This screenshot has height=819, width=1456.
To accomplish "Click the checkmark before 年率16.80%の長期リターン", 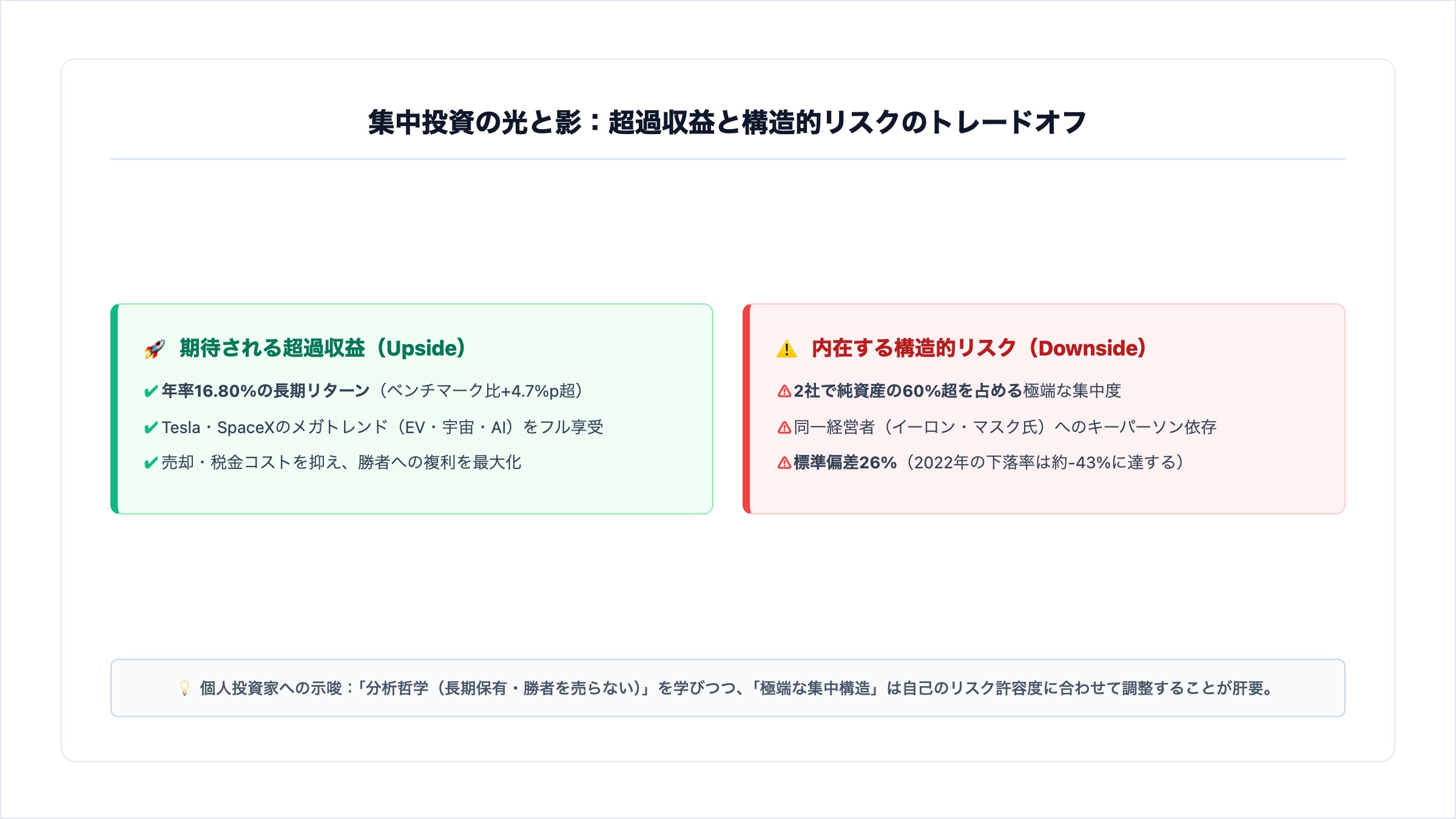I will pyautogui.click(x=151, y=391).
